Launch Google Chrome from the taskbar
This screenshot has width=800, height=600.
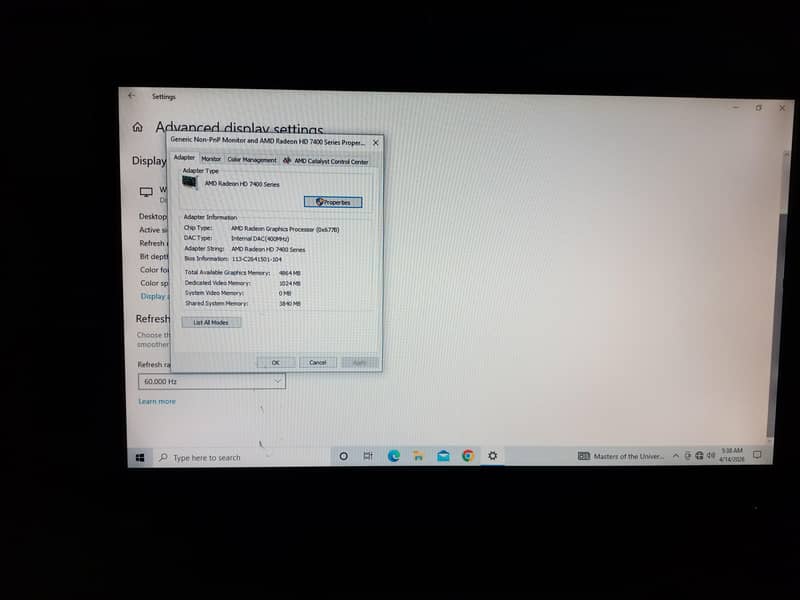click(x=468, y=456)
